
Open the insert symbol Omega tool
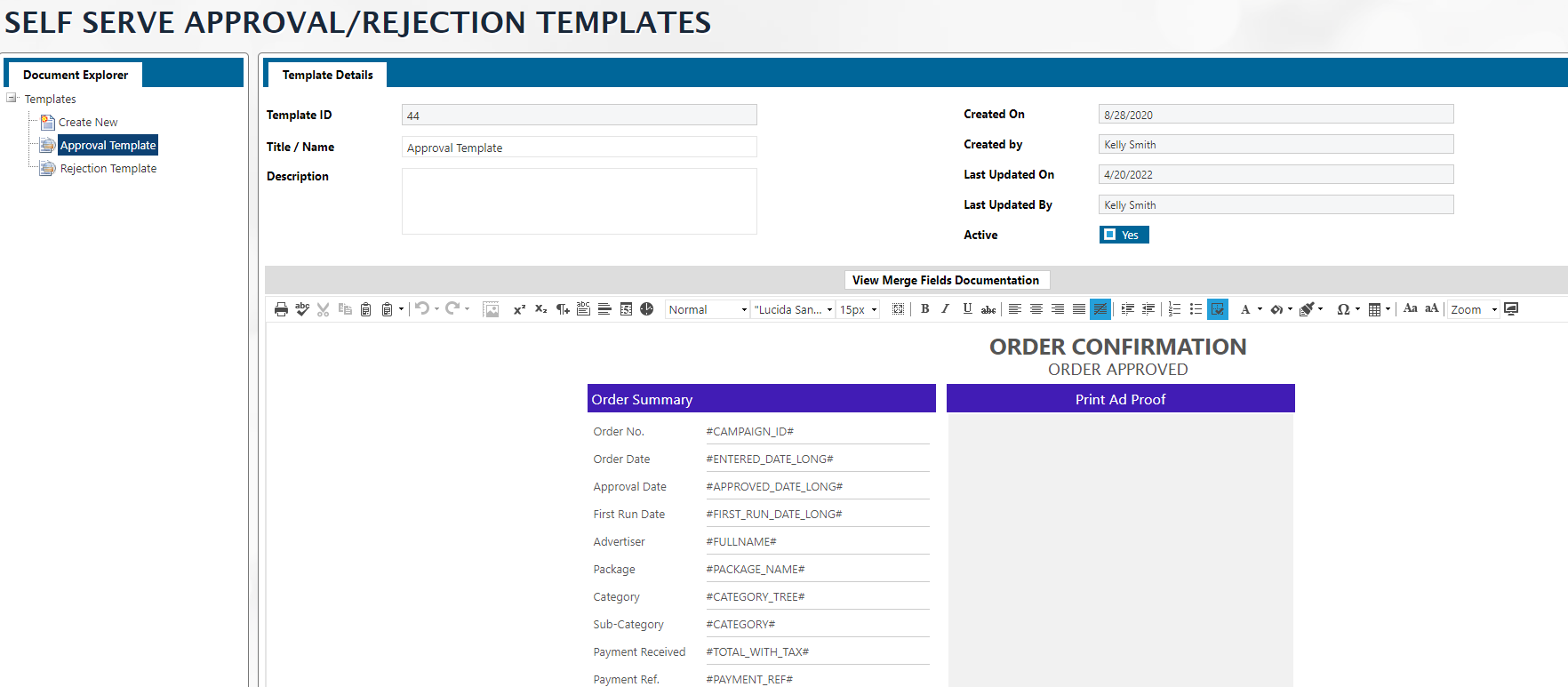(x=1343, y=309)
